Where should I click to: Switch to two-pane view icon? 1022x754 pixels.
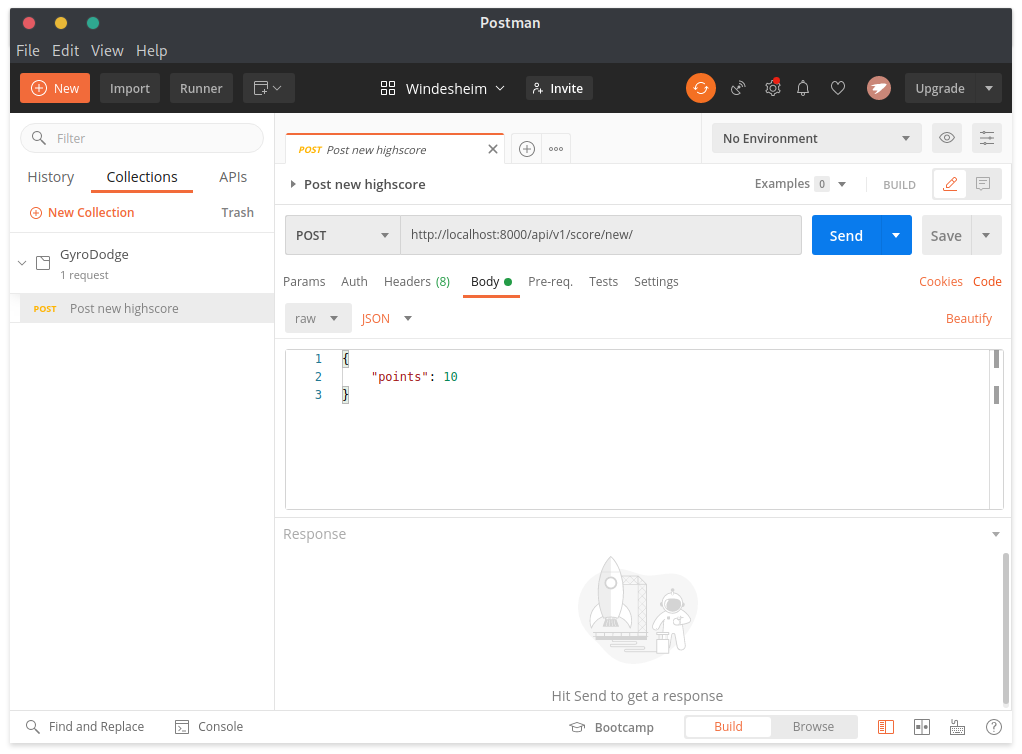point(922,727)
